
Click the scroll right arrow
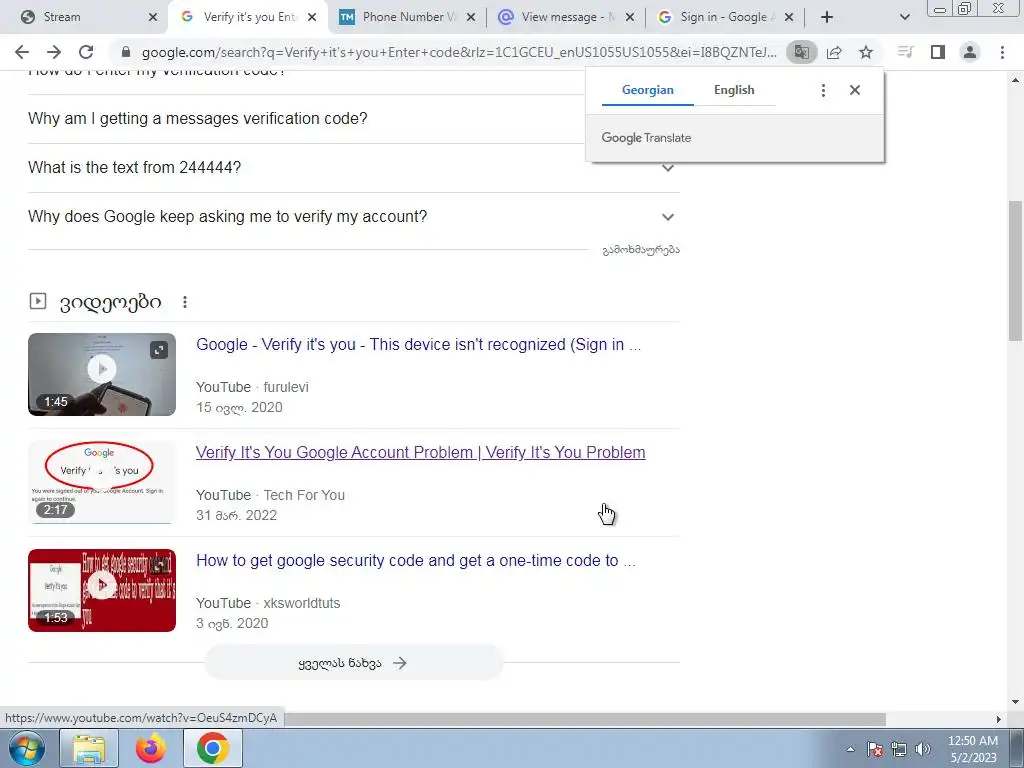click(998, 719)
